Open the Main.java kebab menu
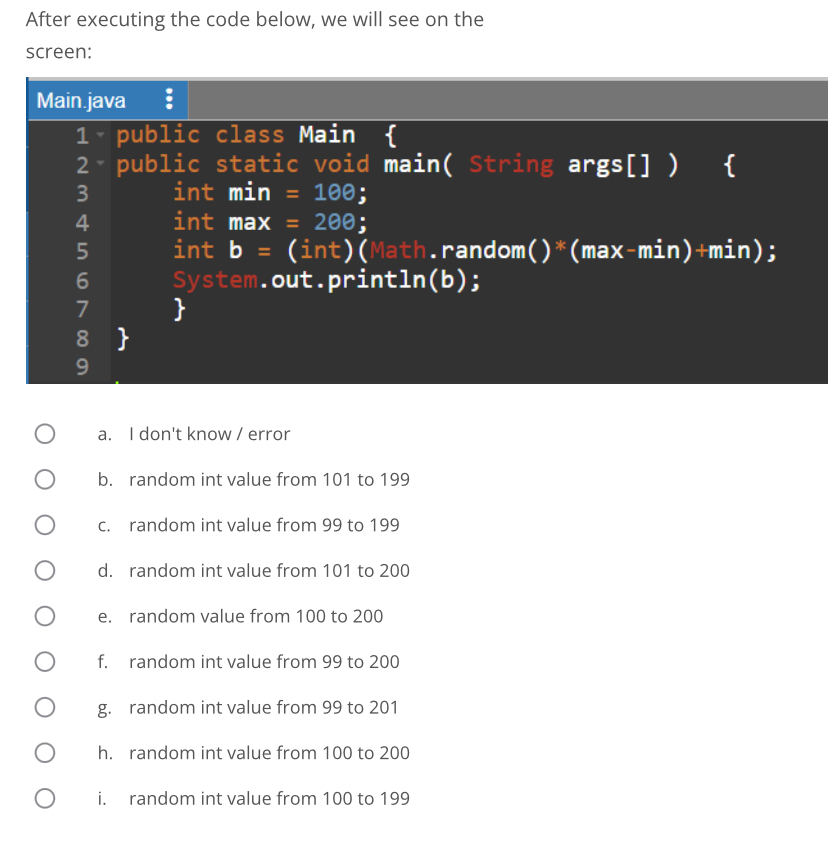The image size is (828, 854). (x=168, y=100)
